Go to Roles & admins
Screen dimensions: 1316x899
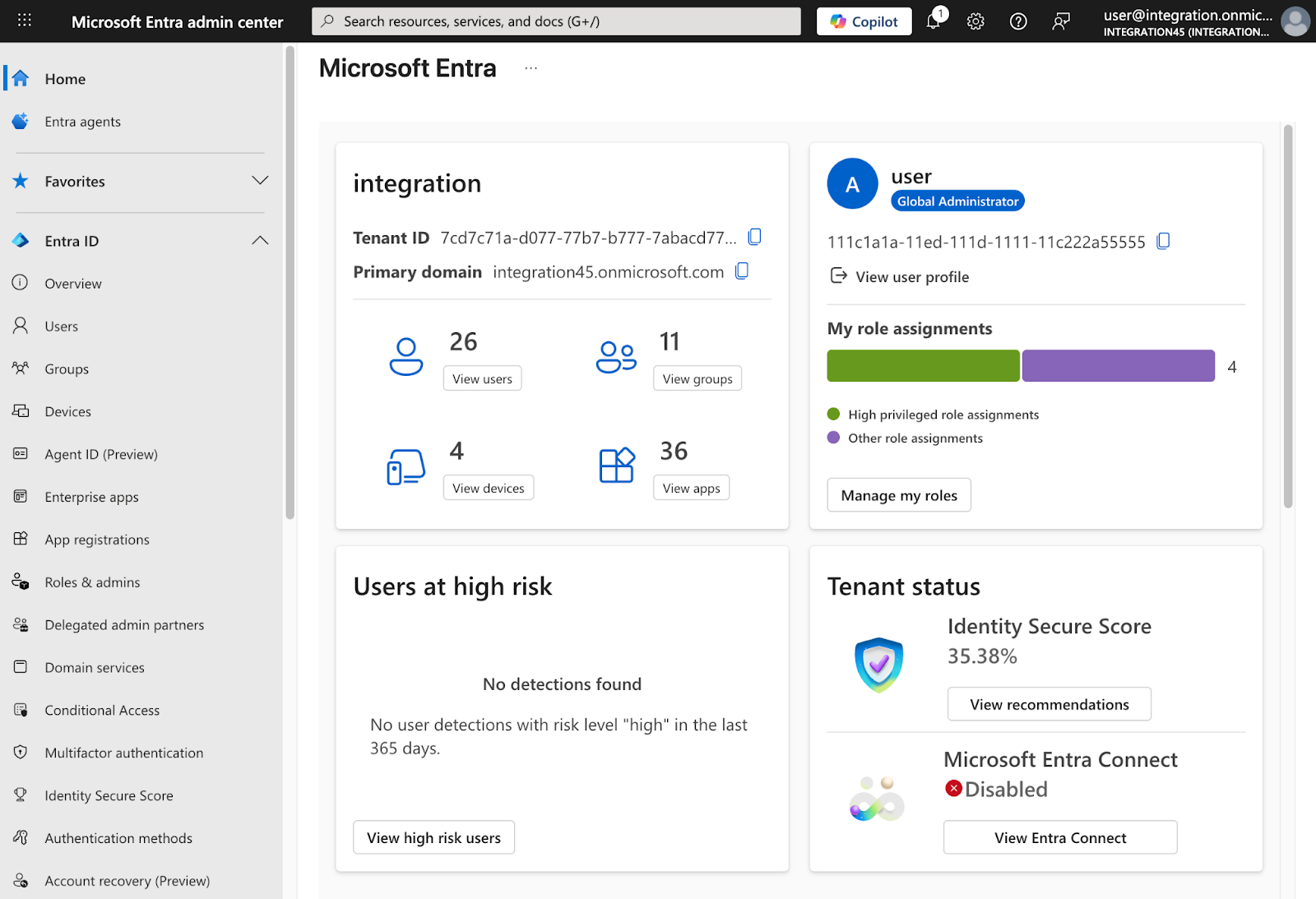(x=92, y=582)
